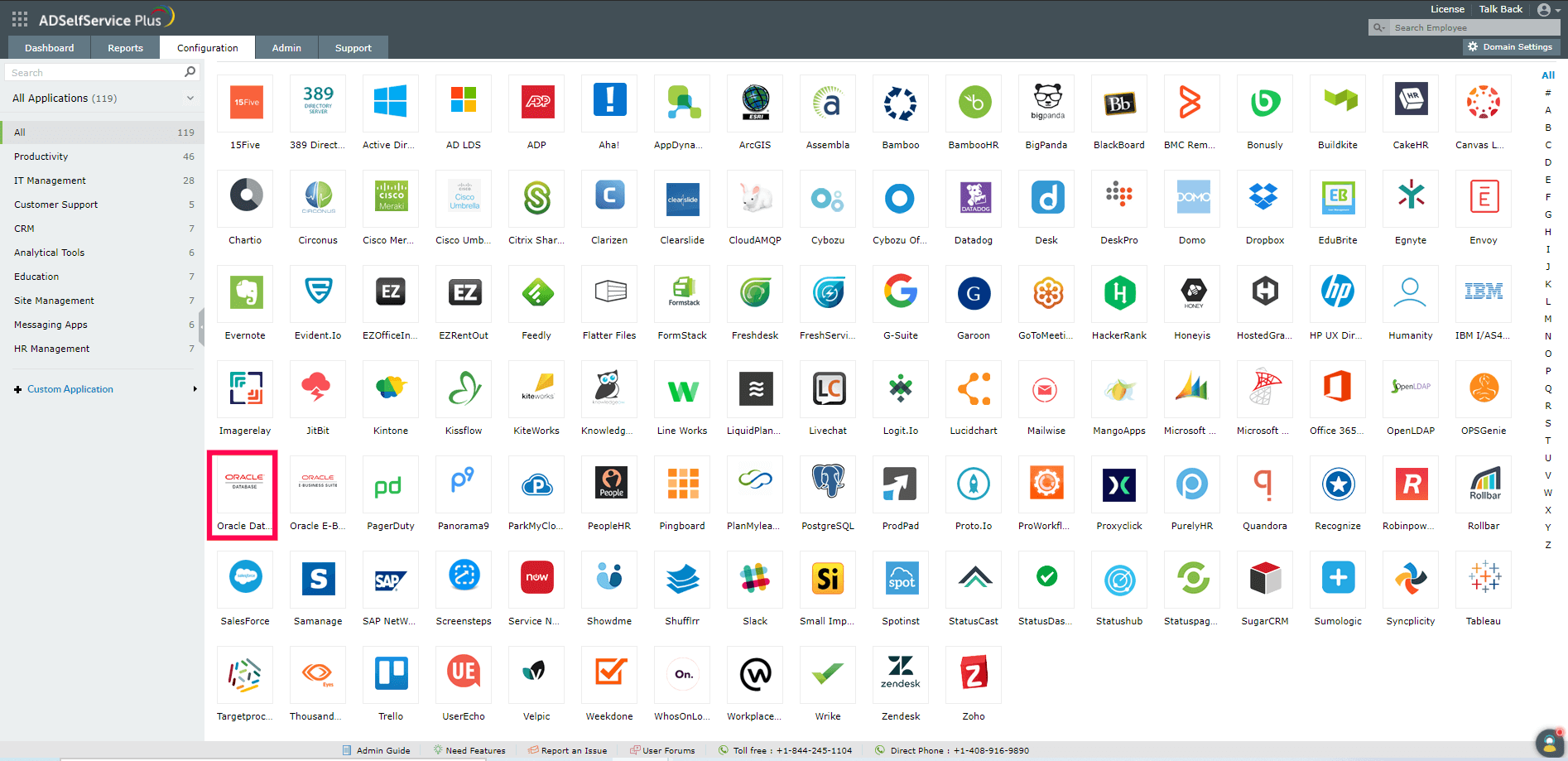
Task: Open the chat assistant bubble icon
Action: click(x=1549, y=743)
